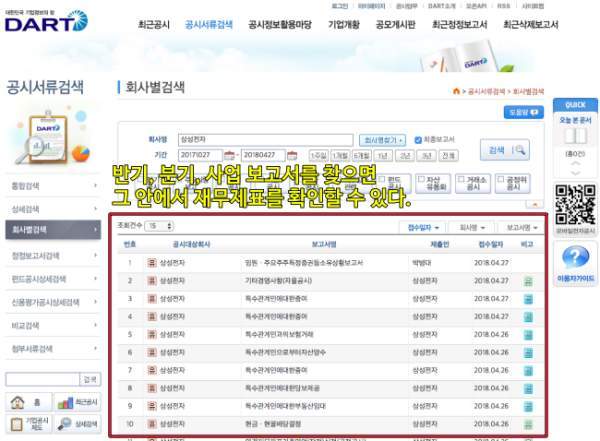The height and width of the screenshot is (441, 600).
Task: Click the QR code image
Action: coord(575,205)
